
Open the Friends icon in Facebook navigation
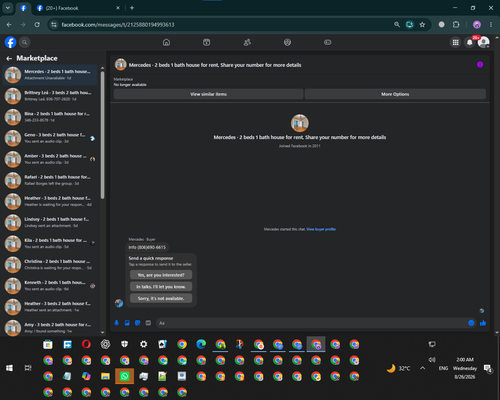tap(247, 42)
